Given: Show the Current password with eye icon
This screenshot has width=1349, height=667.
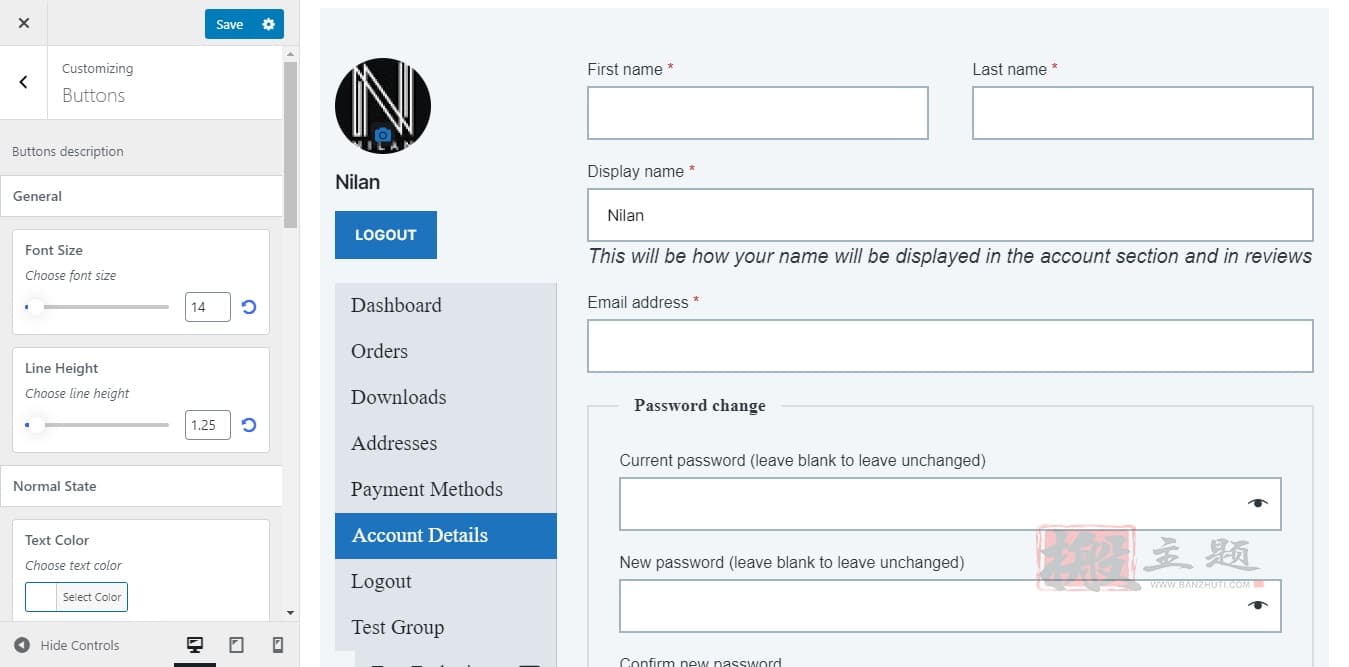Looking at the screenshot, I should coord(1257,503).
